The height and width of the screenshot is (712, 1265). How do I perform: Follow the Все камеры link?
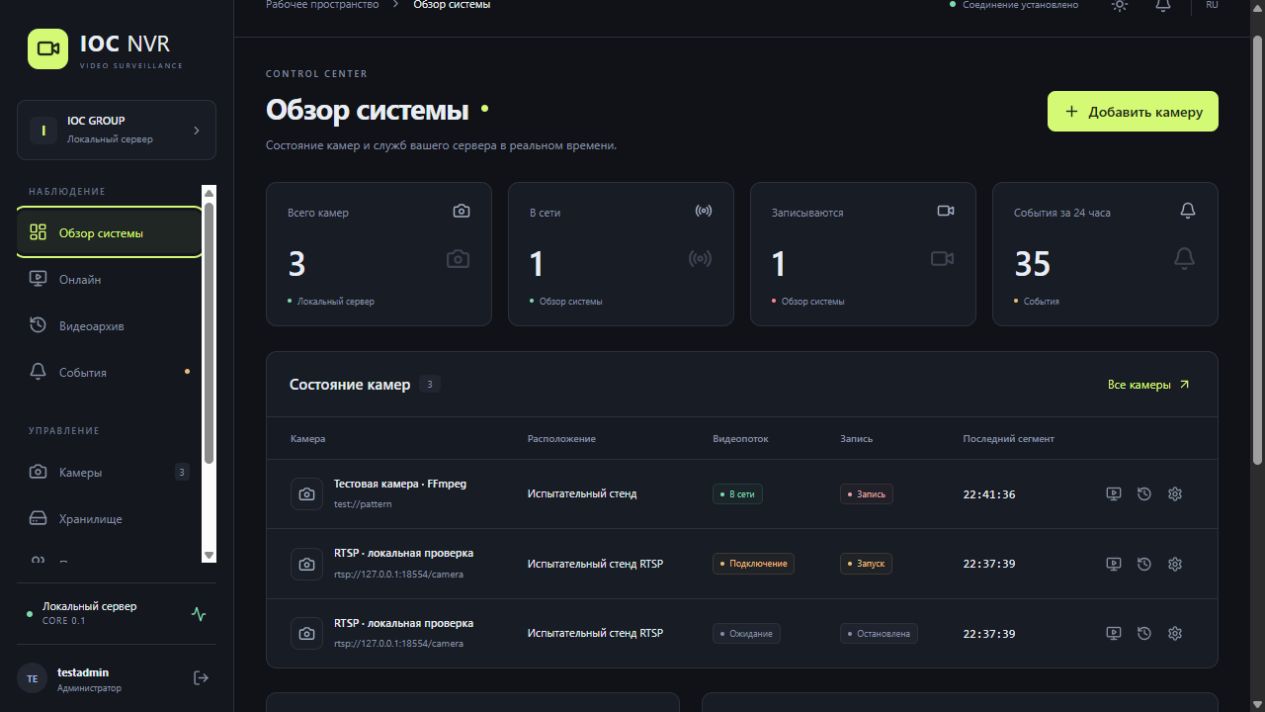(x=1148, y=384)
